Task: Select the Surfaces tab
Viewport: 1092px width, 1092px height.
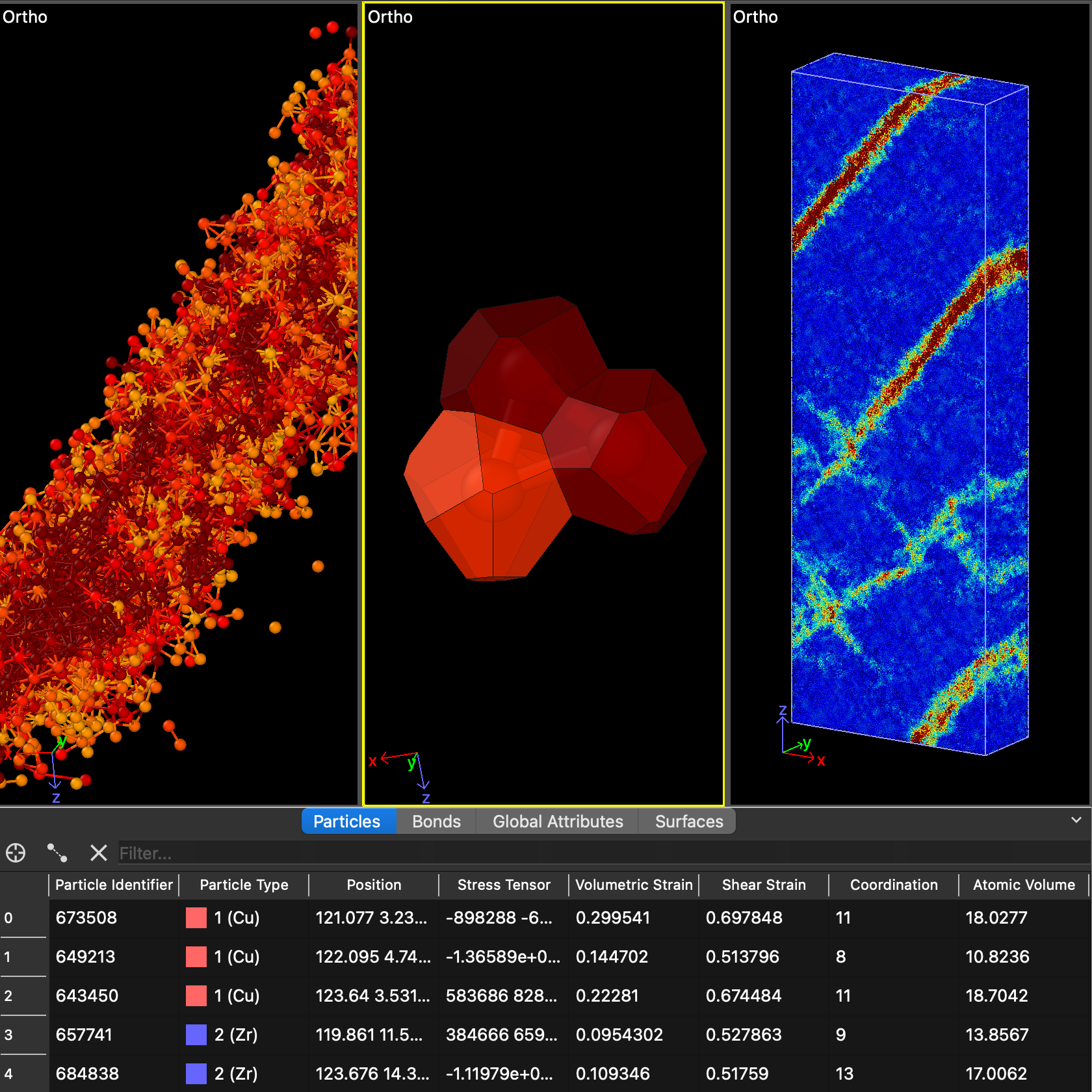Action: tap(688, 822)
